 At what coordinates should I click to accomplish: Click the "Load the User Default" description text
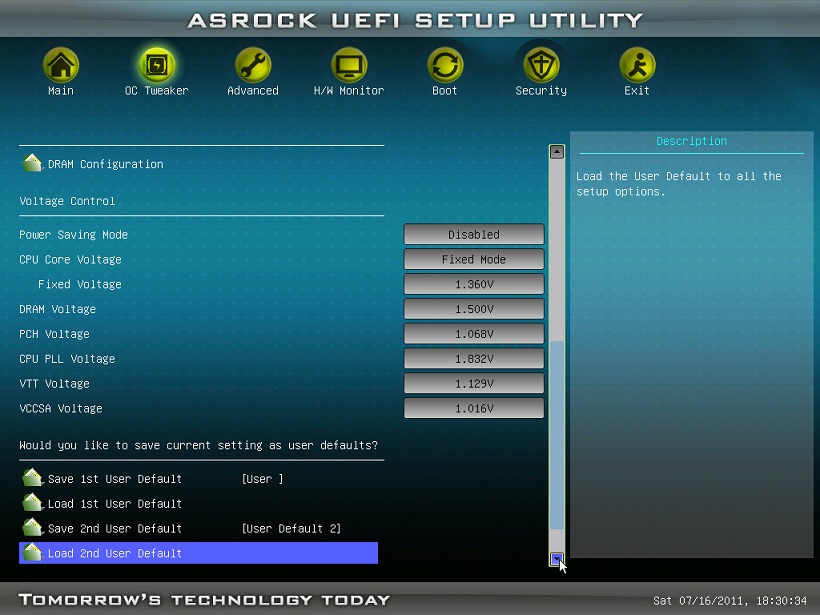[x=679, y=184]
